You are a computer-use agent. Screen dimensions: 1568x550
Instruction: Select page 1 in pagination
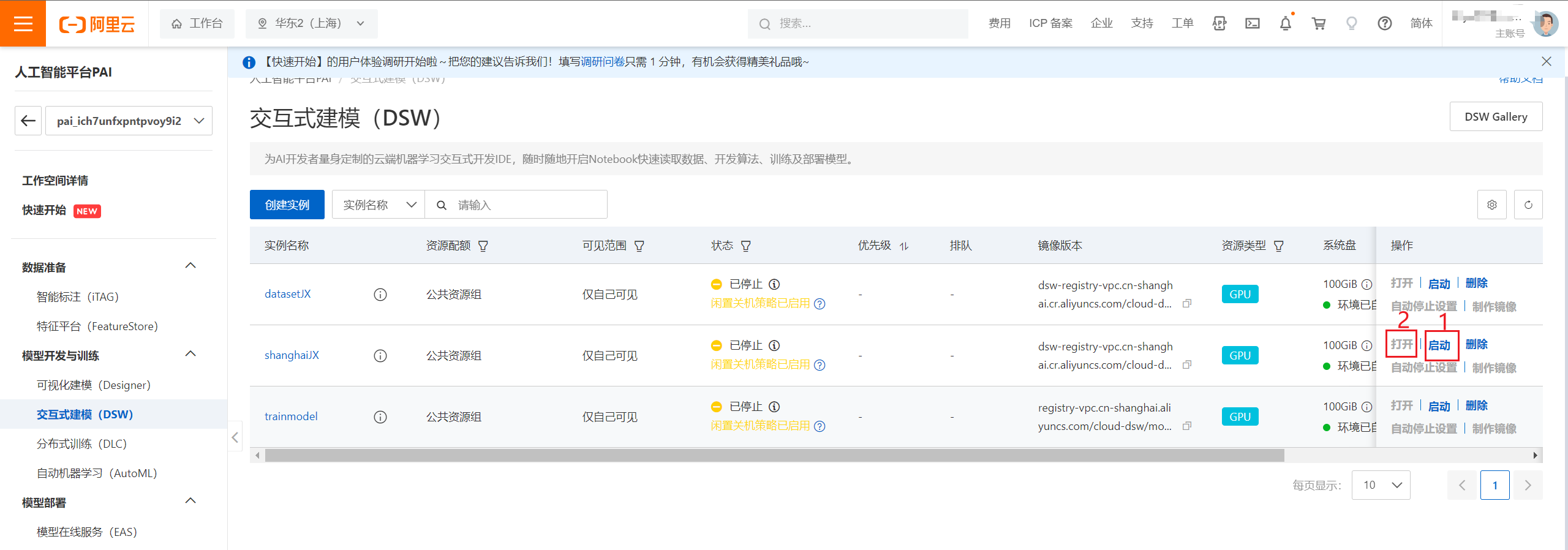click(x=1494, y=485)
